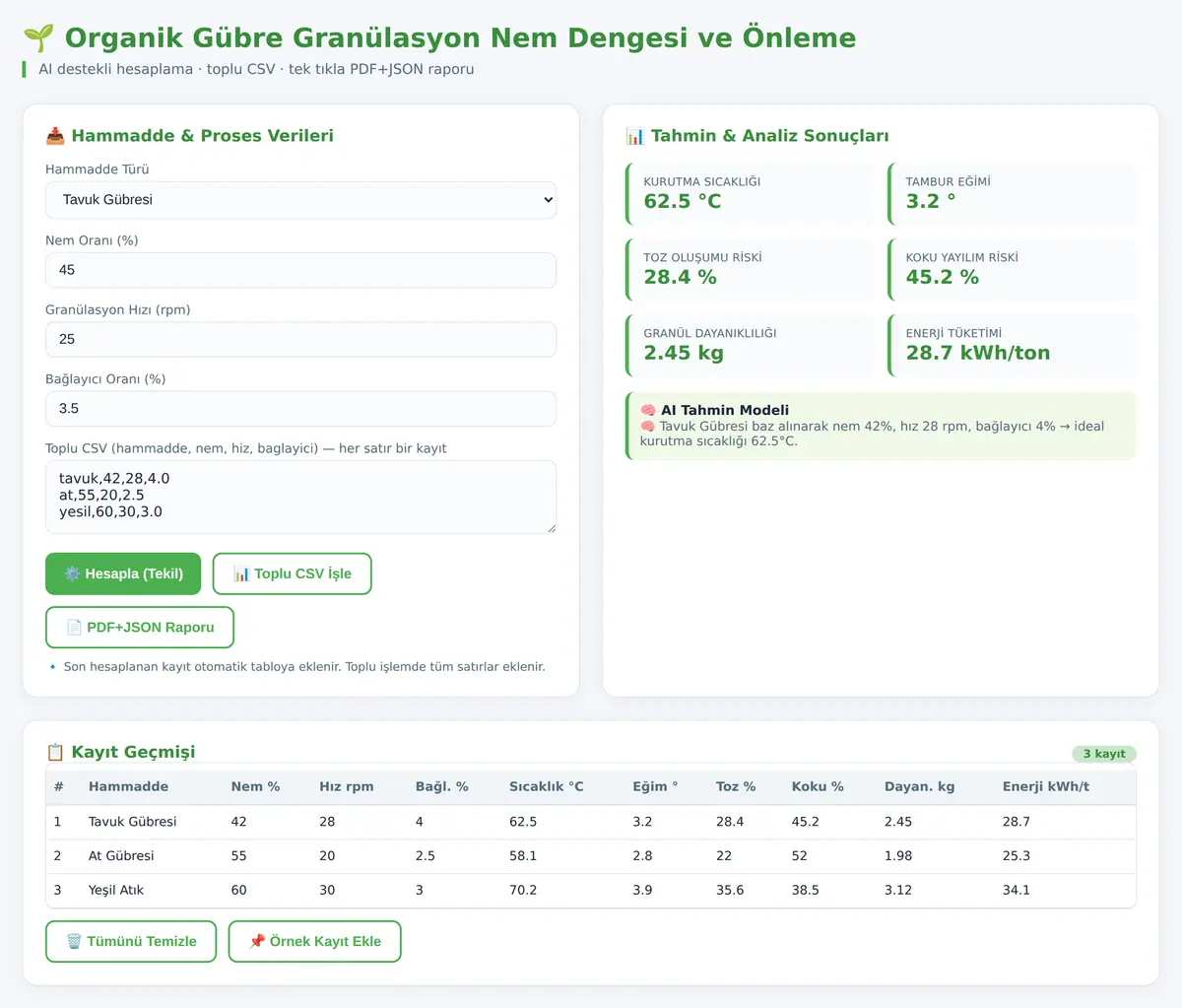The image size is (1182, 1008).
Task: Click the gear icon on Hesapla button
Action: [72, 573]
